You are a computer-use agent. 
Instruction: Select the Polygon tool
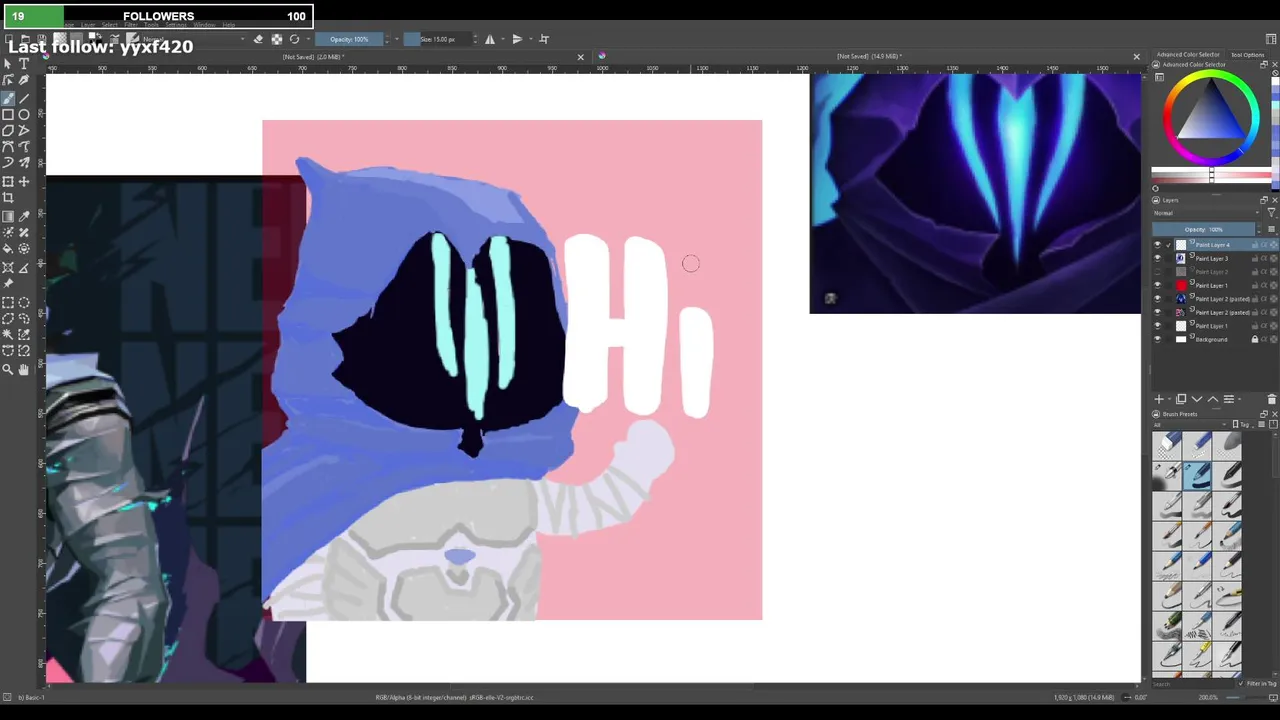click(8, 131)
